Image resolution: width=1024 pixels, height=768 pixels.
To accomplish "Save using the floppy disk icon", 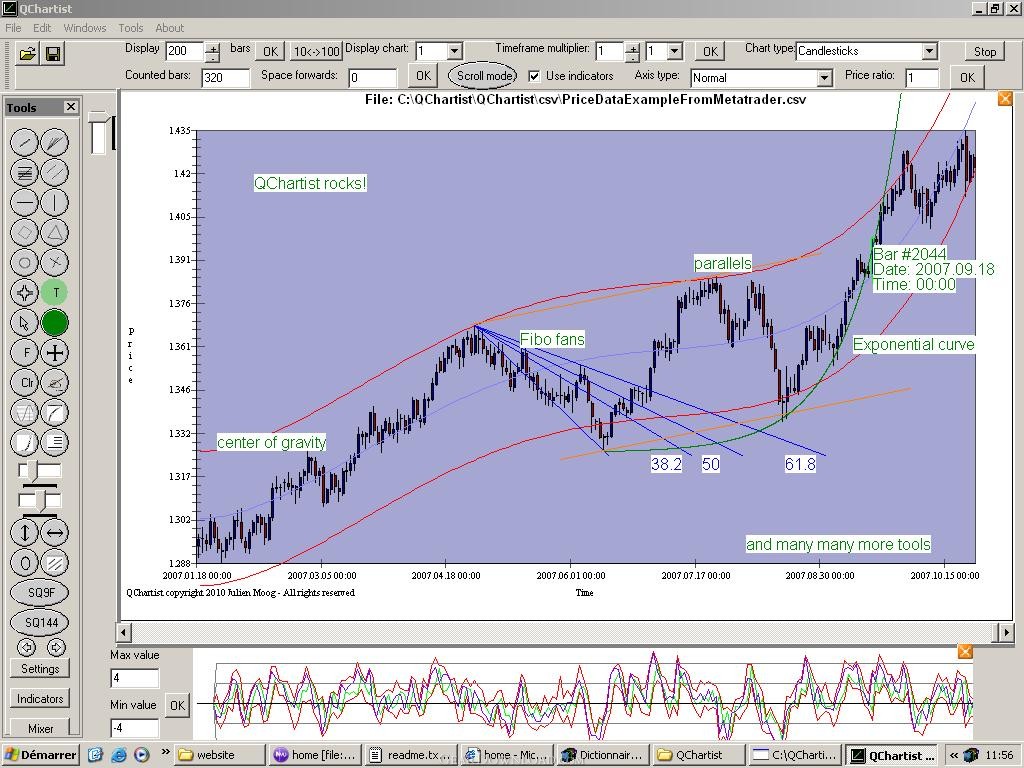I will click(x=54, y=54).
